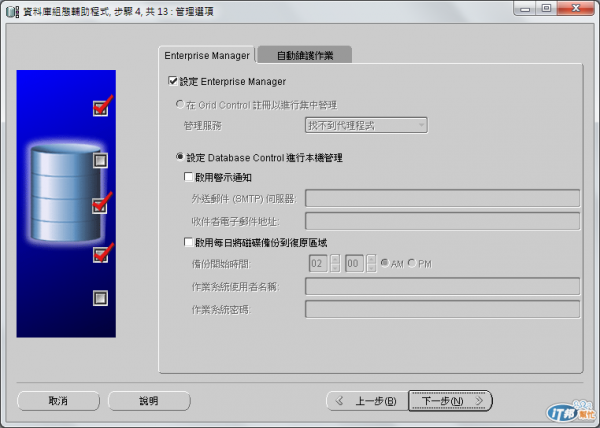
Task: Minimize the wizard window
Action: 525,8
